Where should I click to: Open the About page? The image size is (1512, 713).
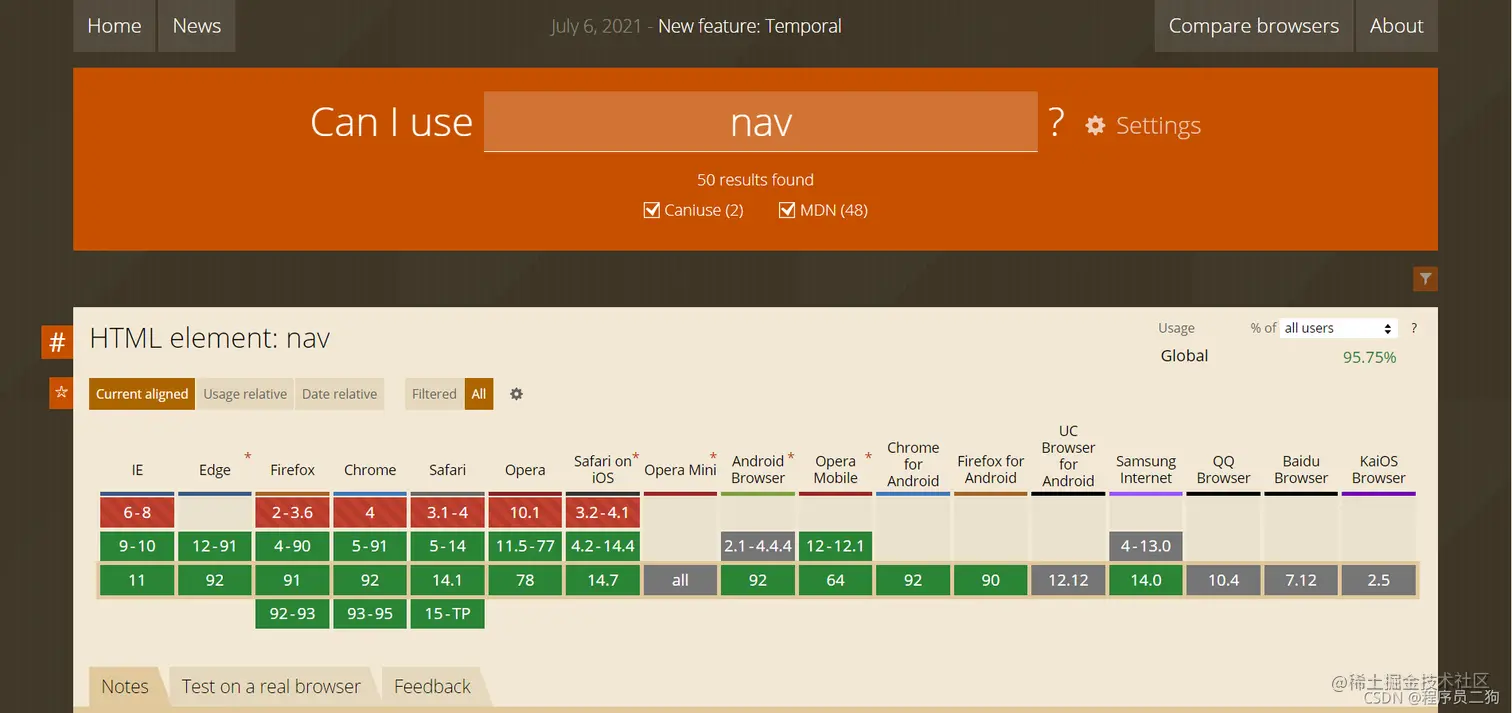point(1397,26)
